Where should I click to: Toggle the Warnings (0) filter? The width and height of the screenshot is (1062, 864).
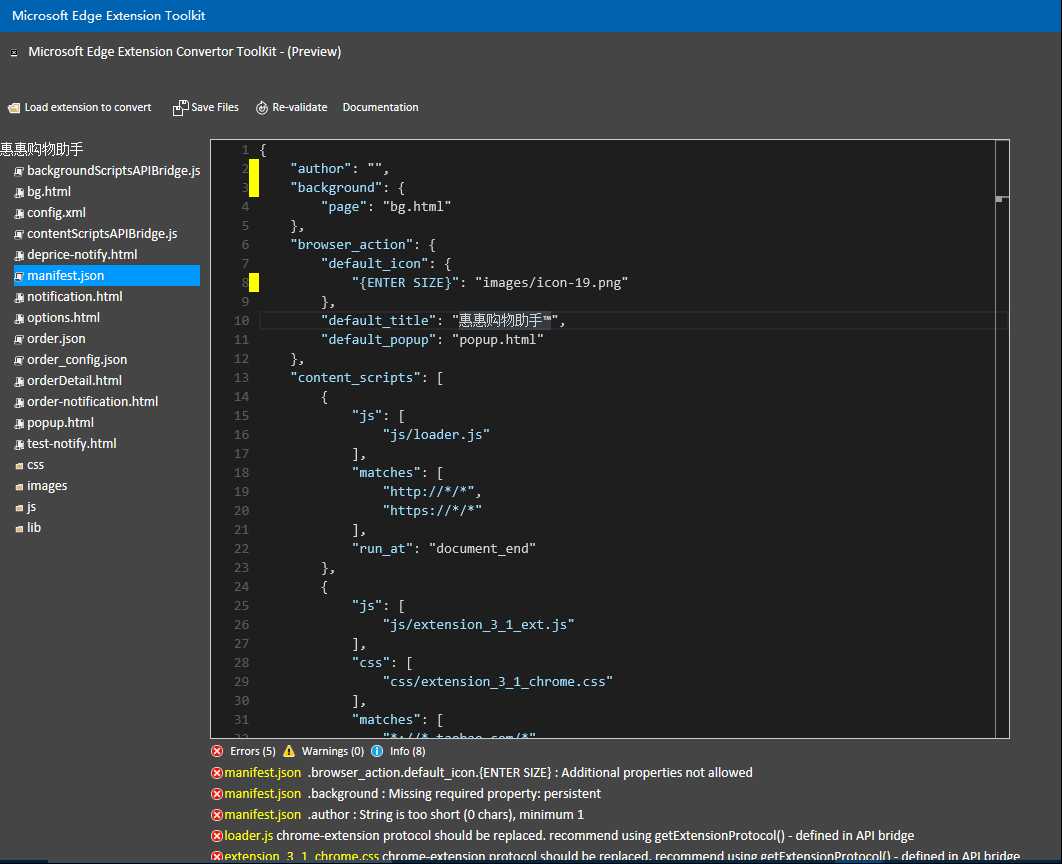pyautogui.click(x=333, y=751)
